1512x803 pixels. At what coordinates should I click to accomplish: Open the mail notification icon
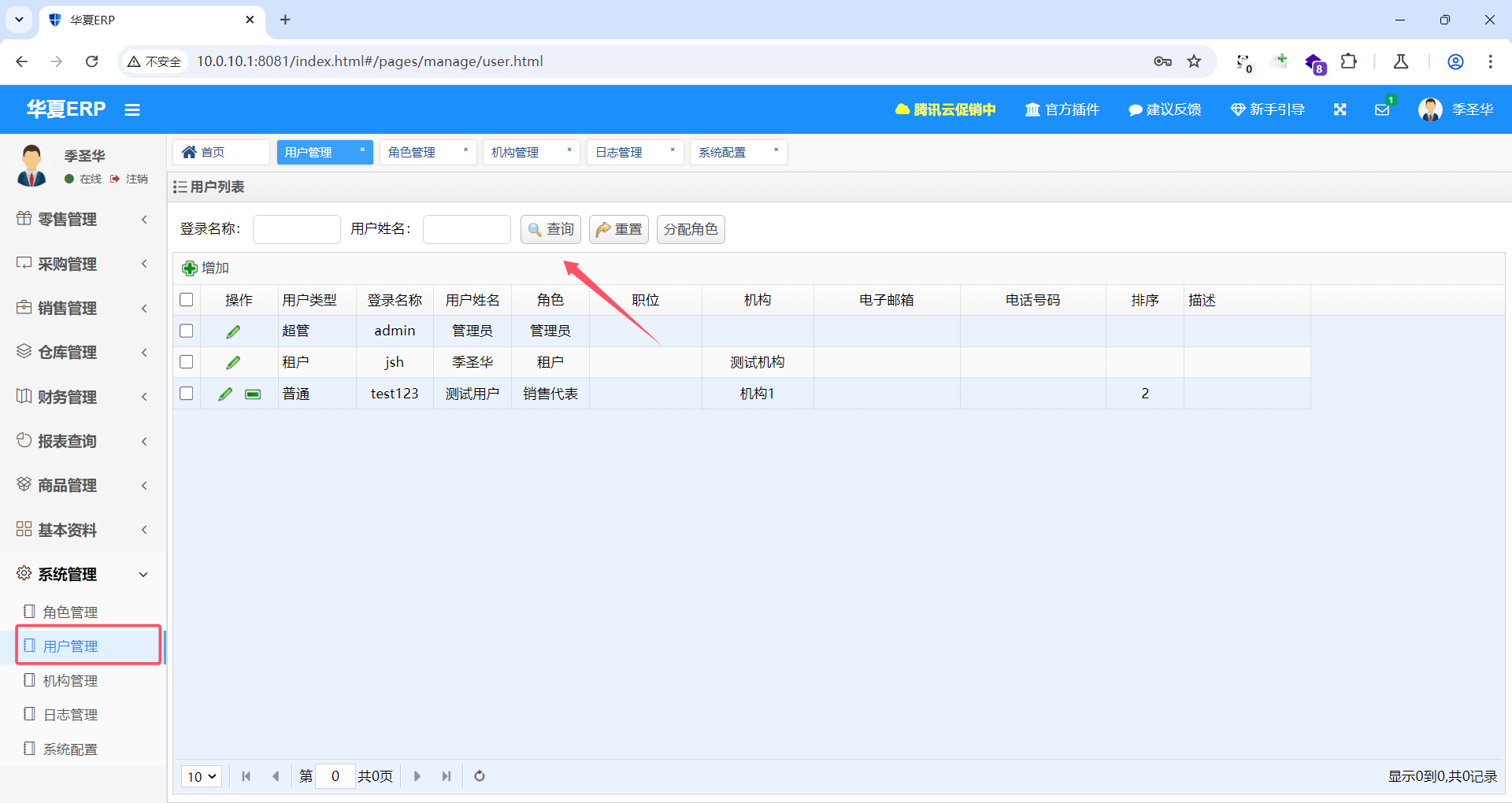pyautogui.click(x=1382, y=109)
